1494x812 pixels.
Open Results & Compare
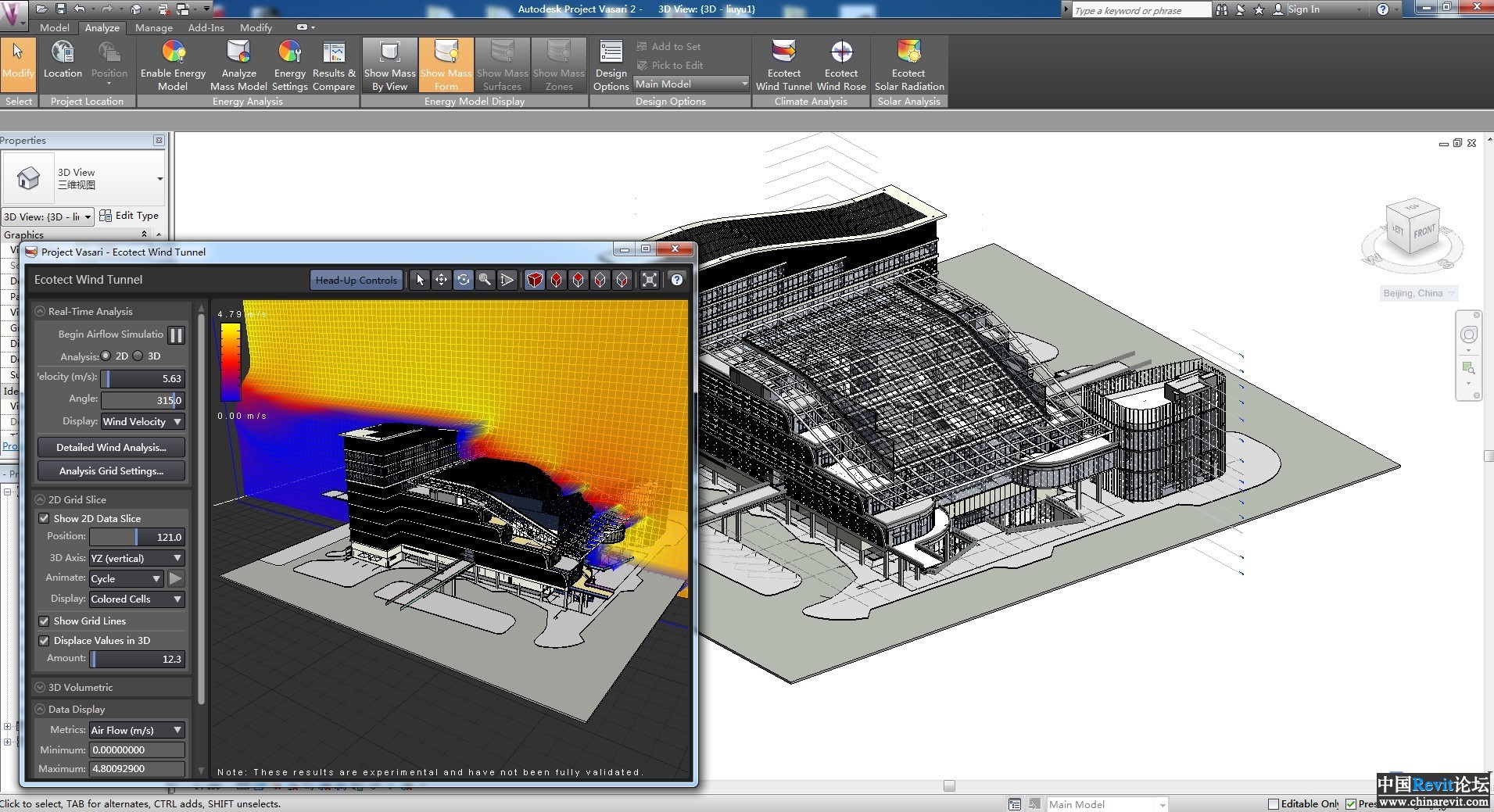[x=334, y=65]
